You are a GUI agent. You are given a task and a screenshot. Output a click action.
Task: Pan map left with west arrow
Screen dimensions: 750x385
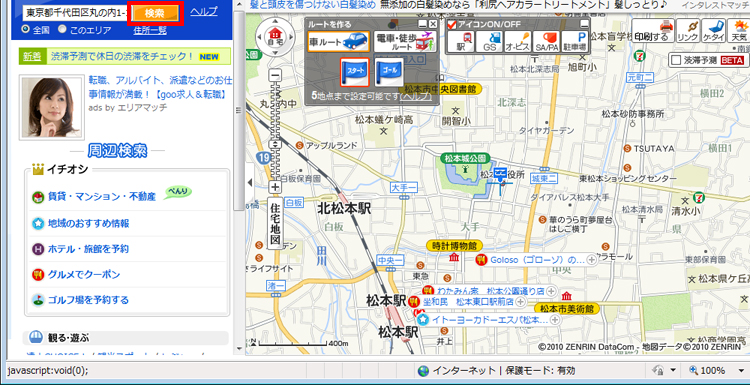[260, 37]
